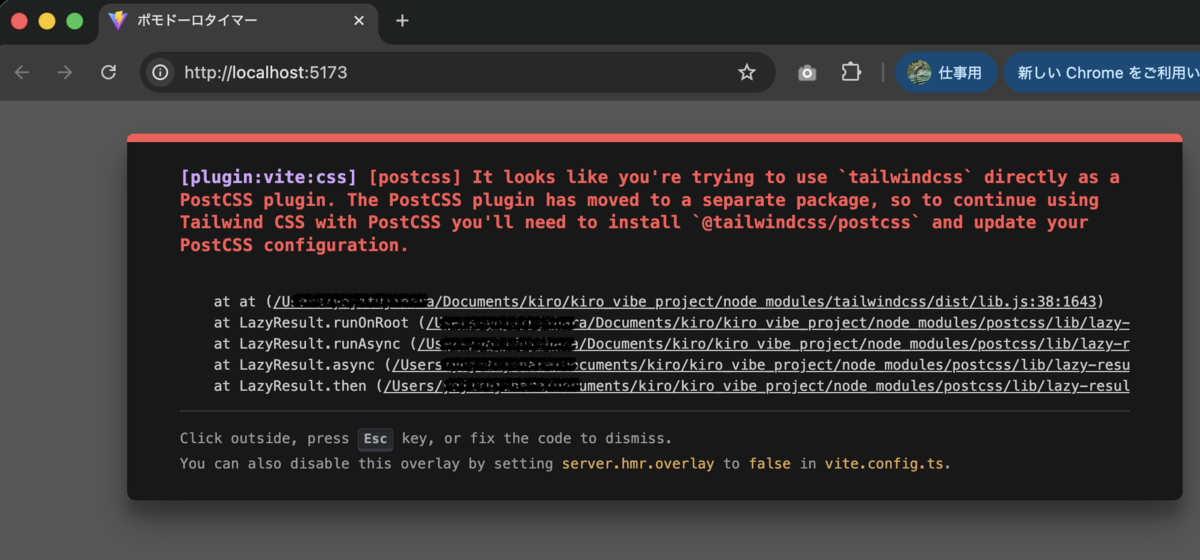1200x560 pixels.
Task: Open the LazyResult.runOnRoot file link
Action: 779,322
